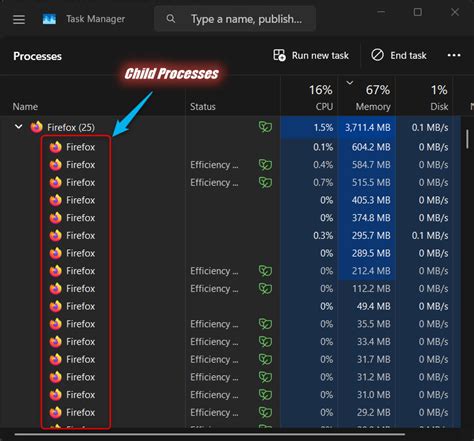Select the Firefox process using 295.7 MB
This screenshot has height=441, width=474.
(x=230, y=235)
